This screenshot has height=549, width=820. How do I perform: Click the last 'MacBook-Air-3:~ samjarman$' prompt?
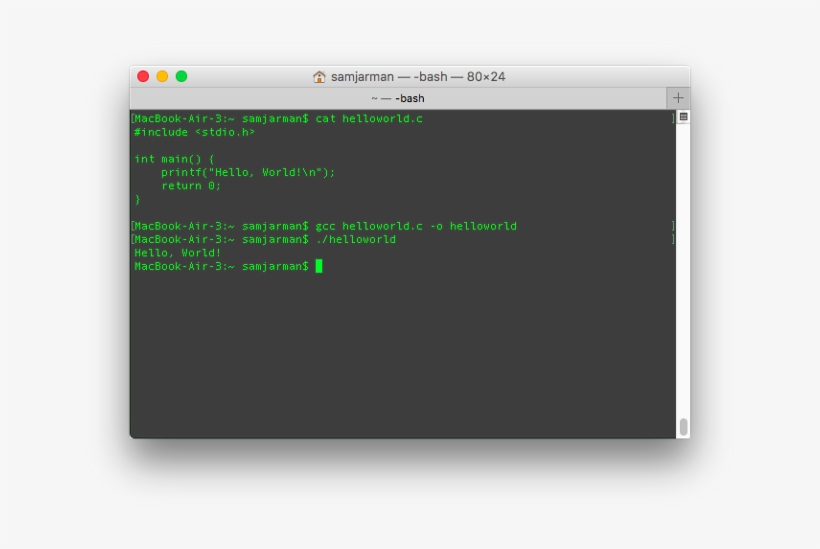(x=221, y=267)
